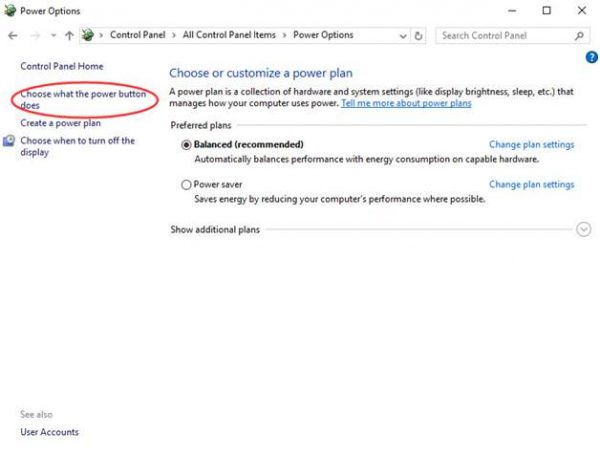
Task: Click the Automatically balances performance description
Action: click(366, 159)
